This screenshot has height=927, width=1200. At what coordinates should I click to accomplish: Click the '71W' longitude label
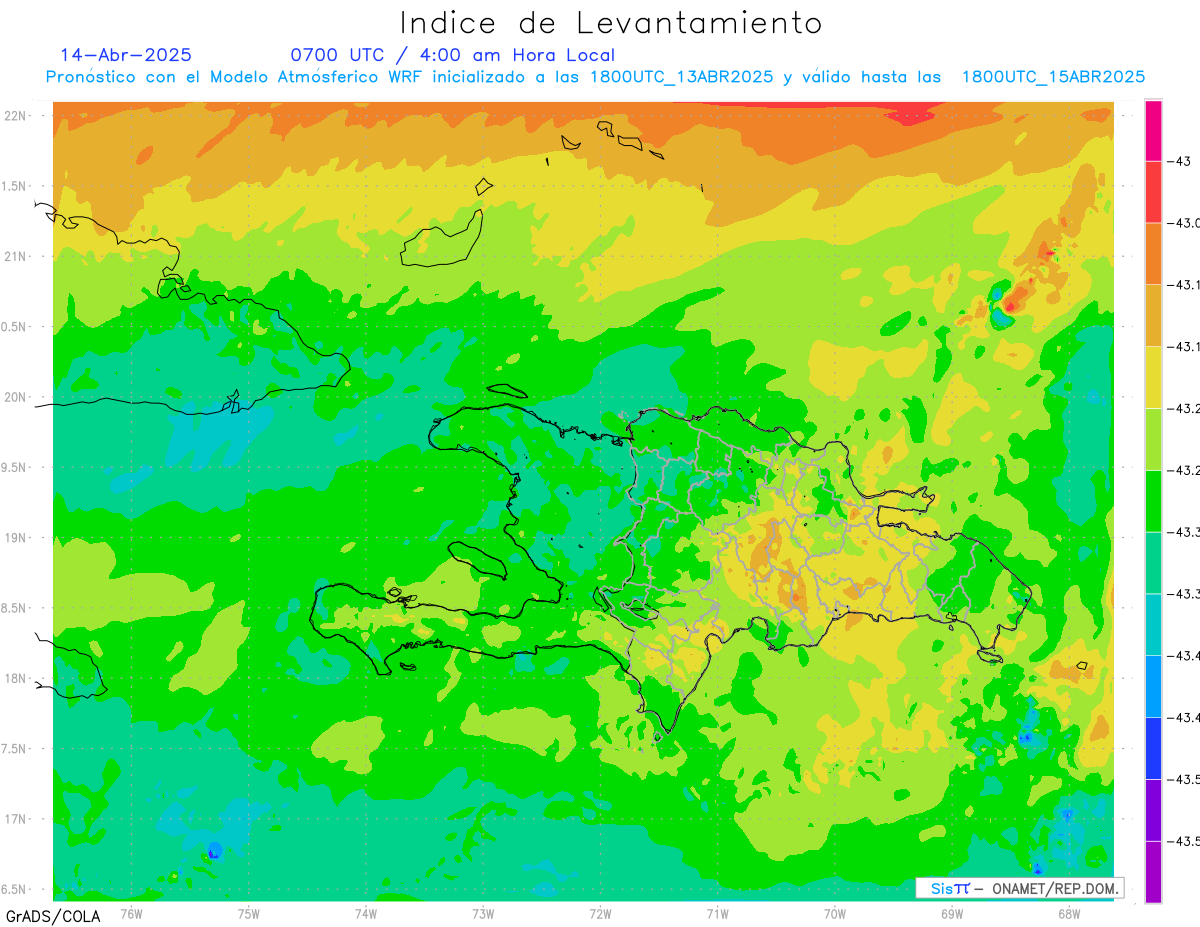[x=717, y=913]
